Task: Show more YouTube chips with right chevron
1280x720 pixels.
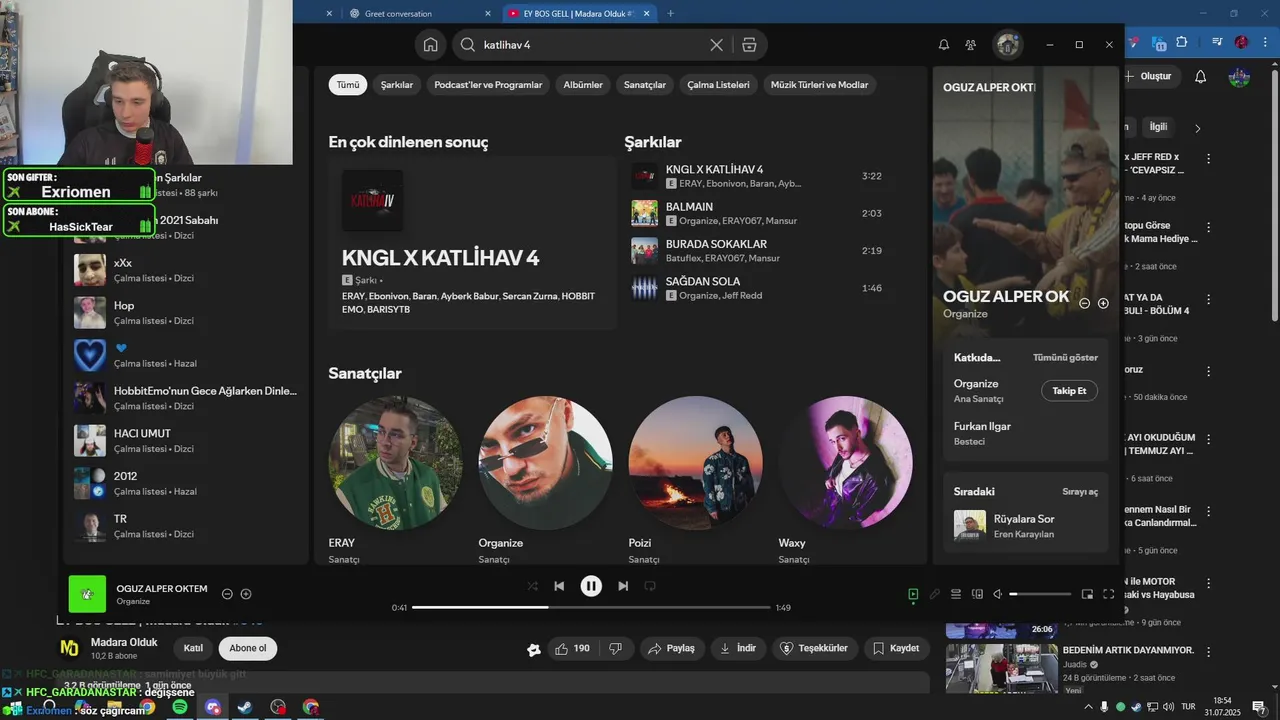Action: pyautogui.click(x=1197, y=128)
